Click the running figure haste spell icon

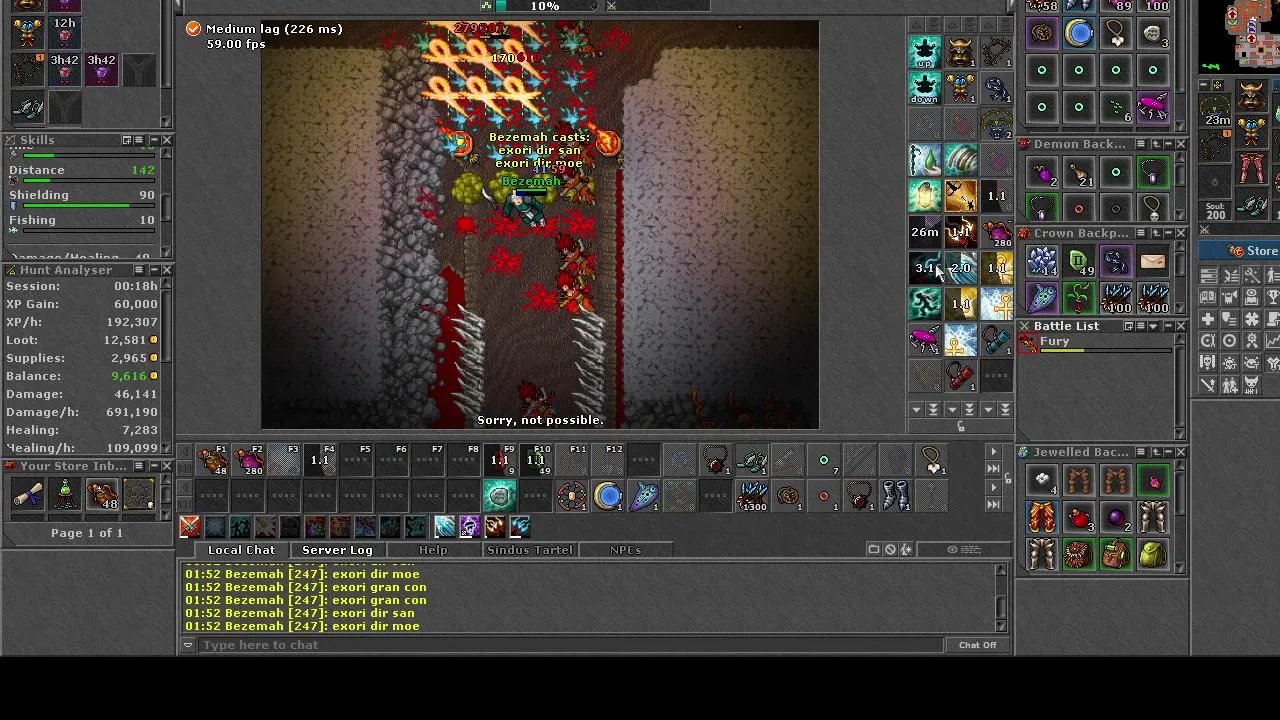click(x=925, y=304)
